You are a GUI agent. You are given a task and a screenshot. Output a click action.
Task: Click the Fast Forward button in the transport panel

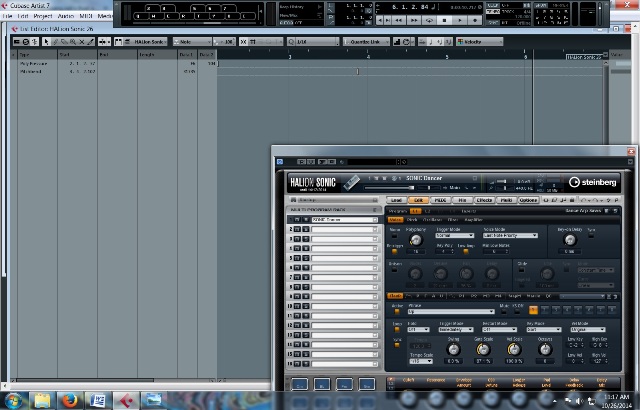point(414,20)
